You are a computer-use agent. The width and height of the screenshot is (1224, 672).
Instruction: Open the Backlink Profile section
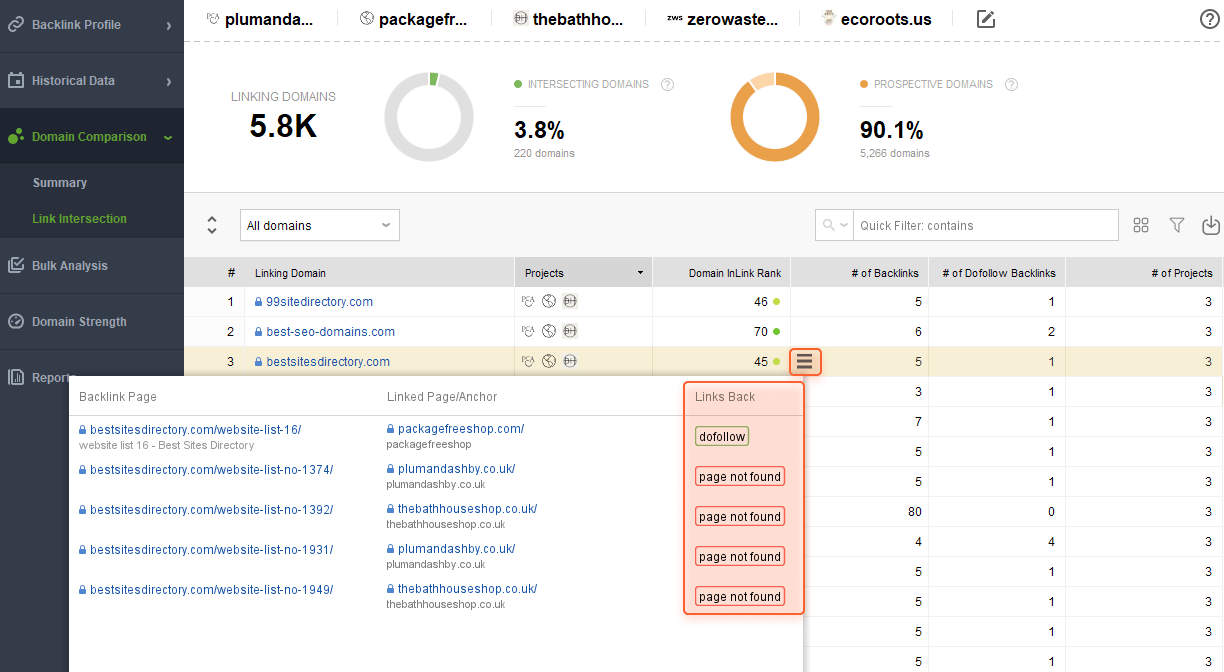(91, 25)
